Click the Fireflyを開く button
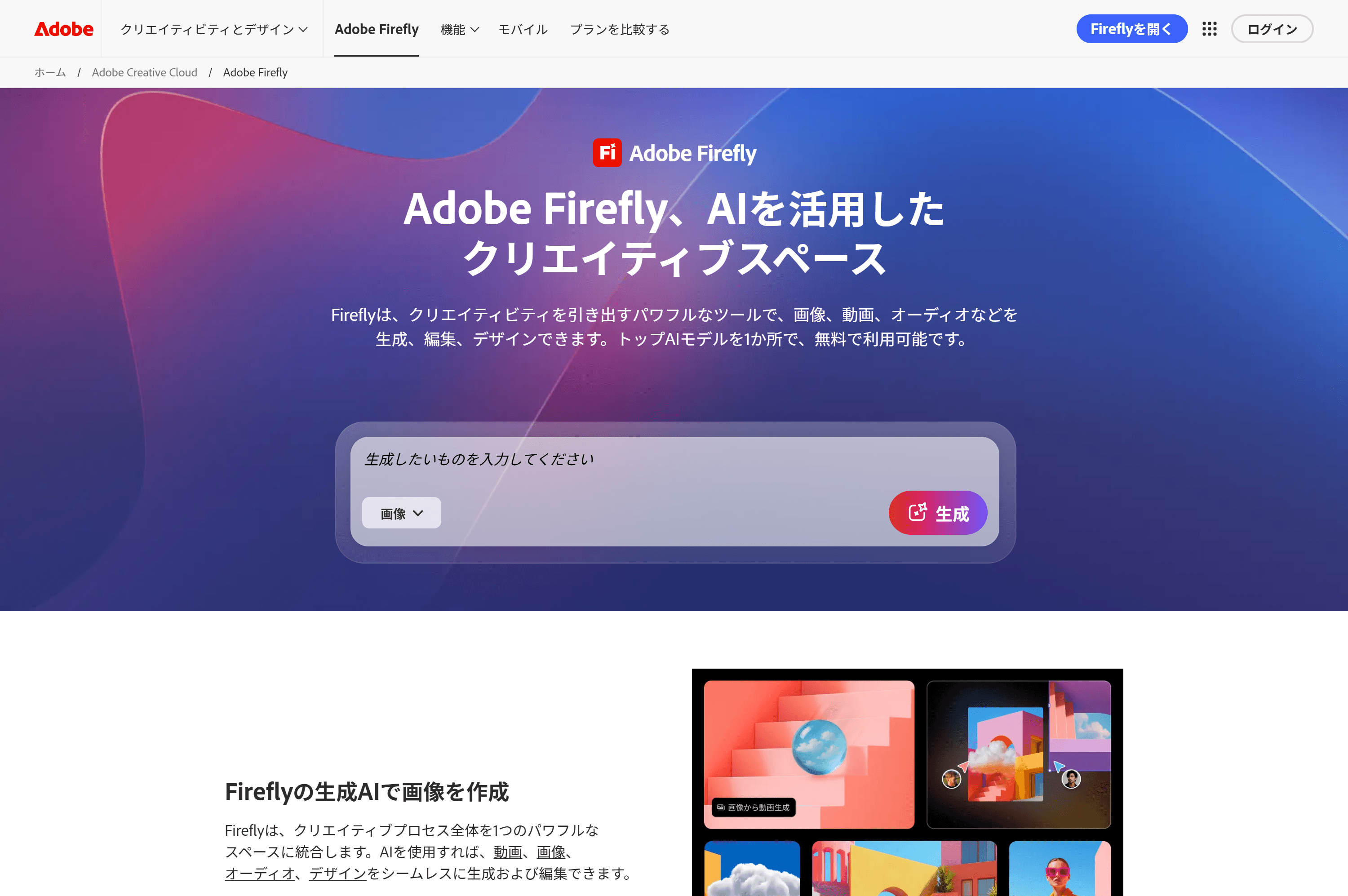 (1131, 29)
